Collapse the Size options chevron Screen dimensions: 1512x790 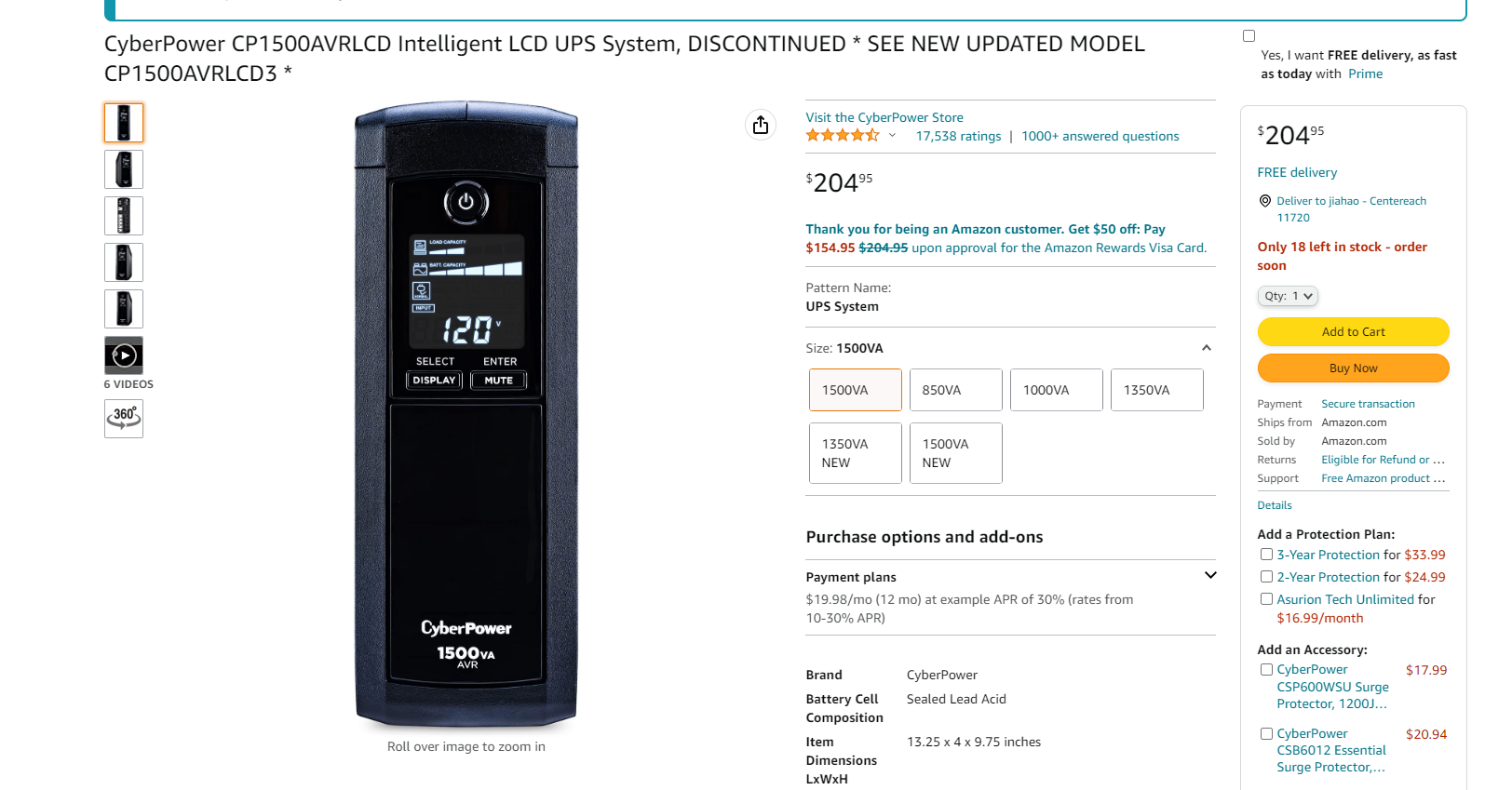pyautogui.click(x=1207, y=348)
